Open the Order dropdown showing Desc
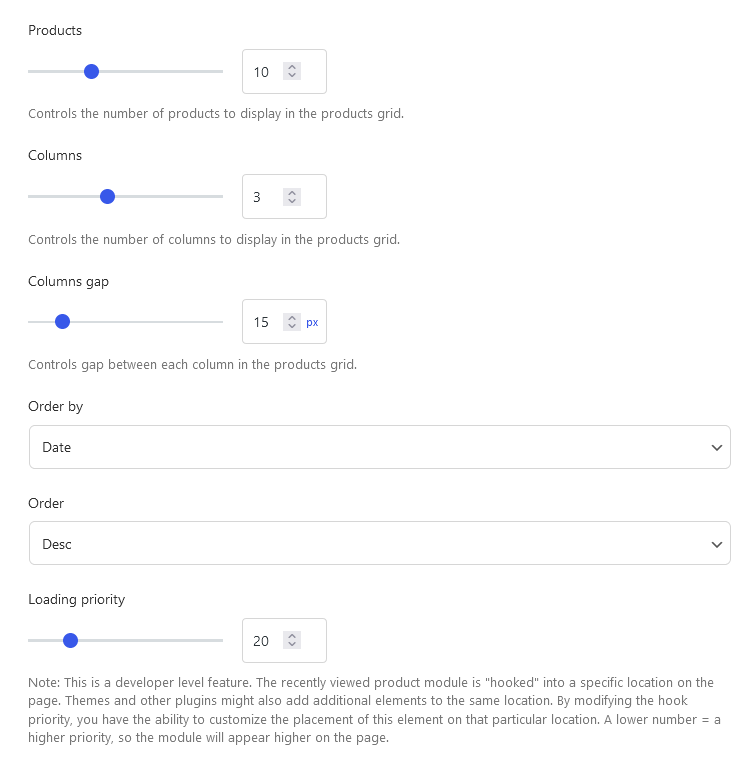Image resolution: width=756 pixels, height=769 pixels. (379, 543)
